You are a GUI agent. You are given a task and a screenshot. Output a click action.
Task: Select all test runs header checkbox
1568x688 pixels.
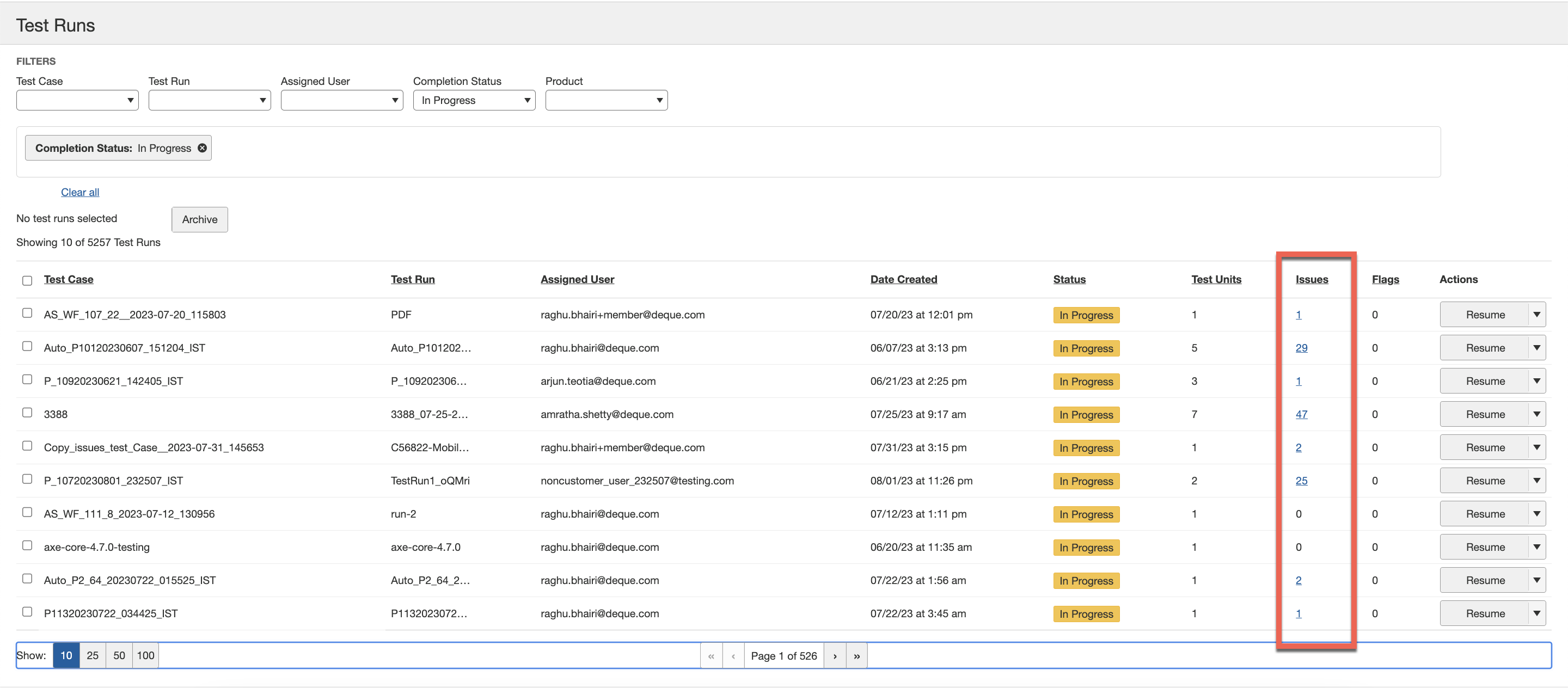click(x=27, y=280)
